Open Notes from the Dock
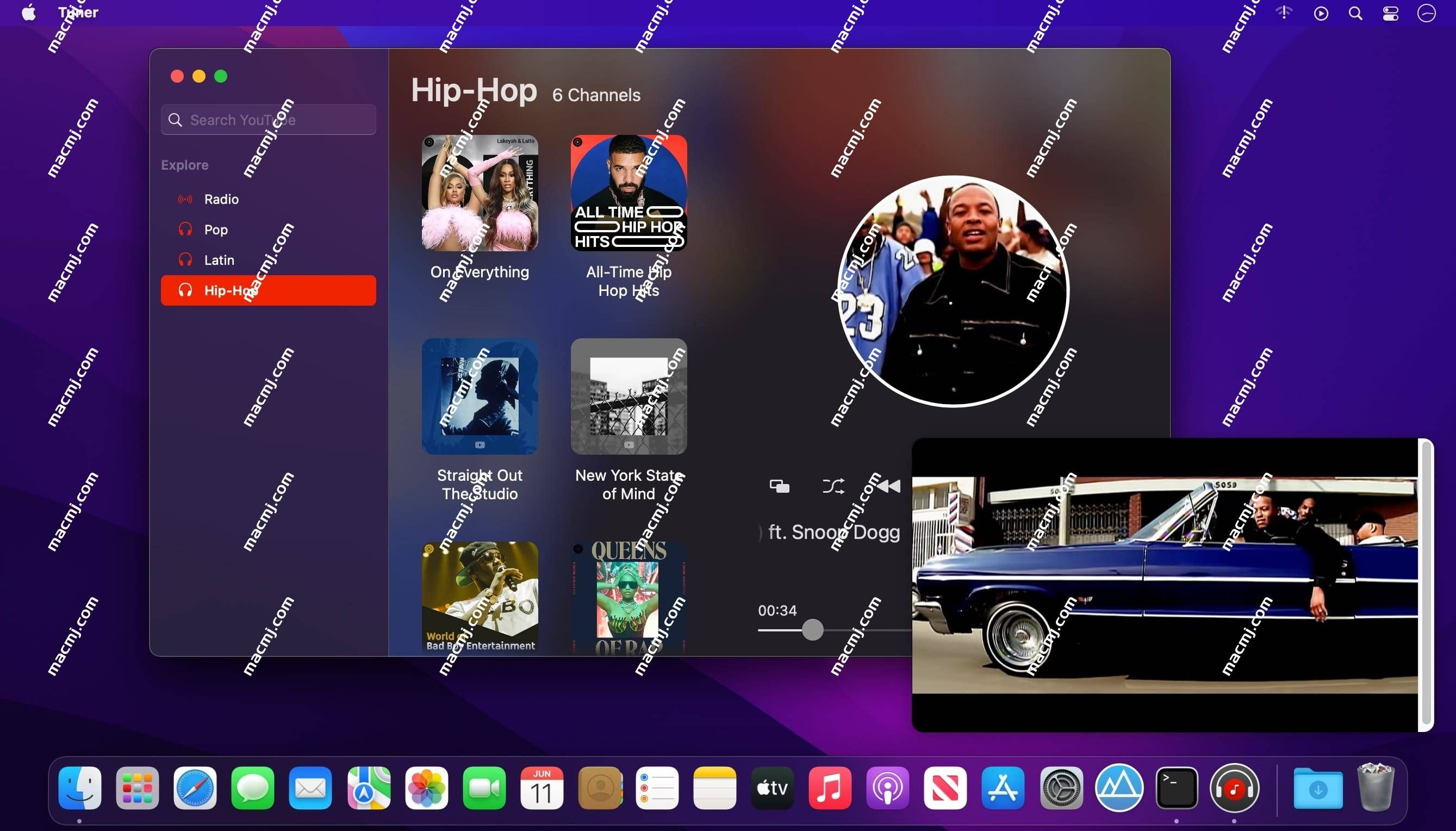Image resolution: width=1456 pixels, height=831 pixels. coord(715,787)
